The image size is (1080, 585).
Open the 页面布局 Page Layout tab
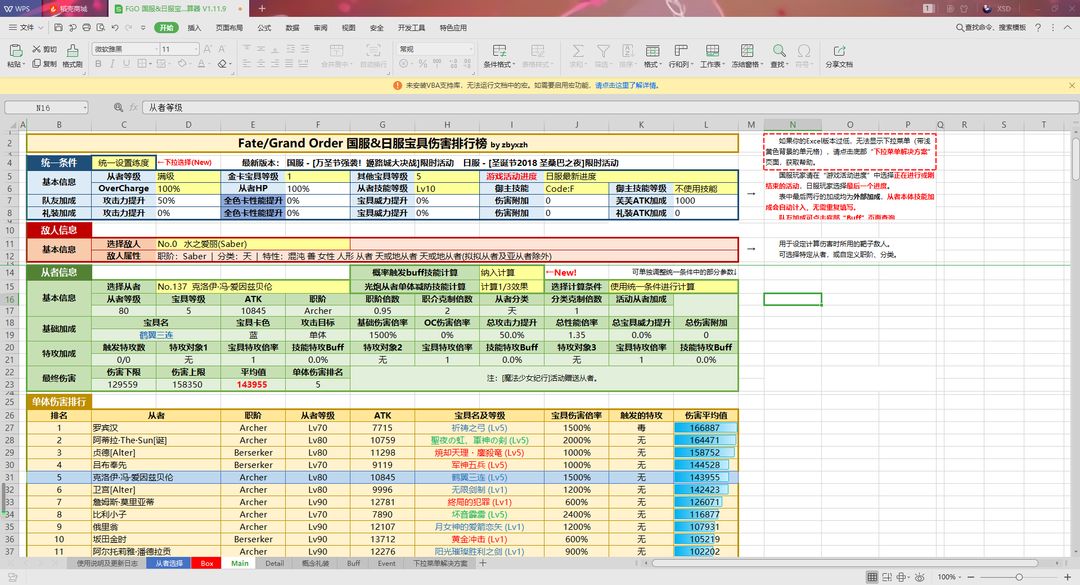tap(229, 28)
